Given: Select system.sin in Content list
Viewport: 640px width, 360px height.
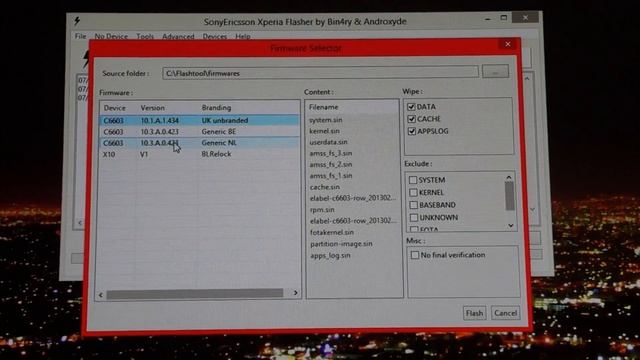Looking at the screenshot, I should point(326,120).
